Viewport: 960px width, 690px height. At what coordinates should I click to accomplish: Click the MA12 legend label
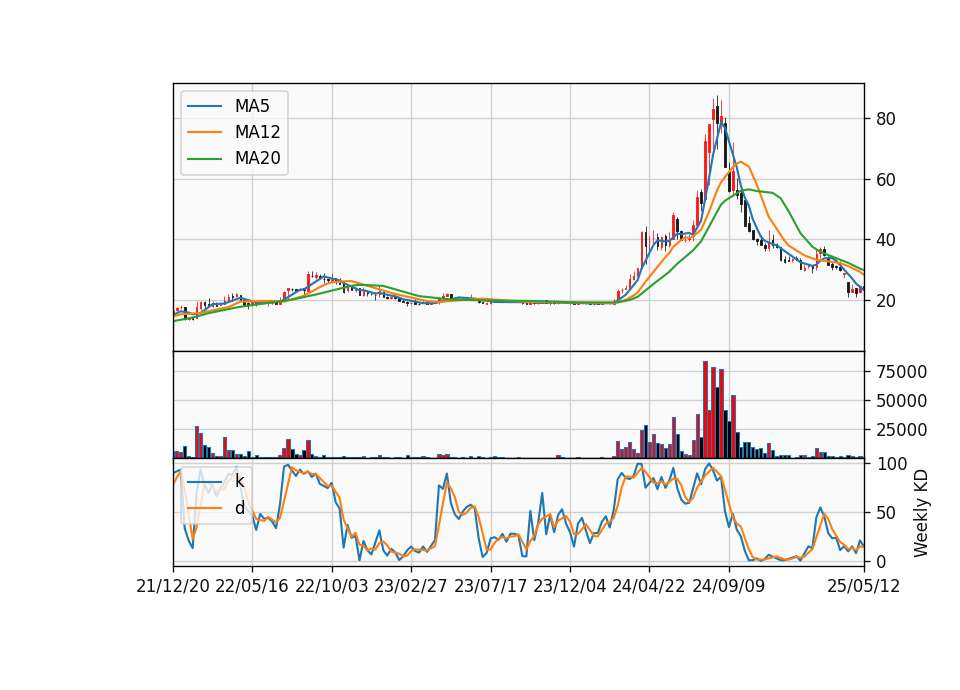(x=257, y=132)
